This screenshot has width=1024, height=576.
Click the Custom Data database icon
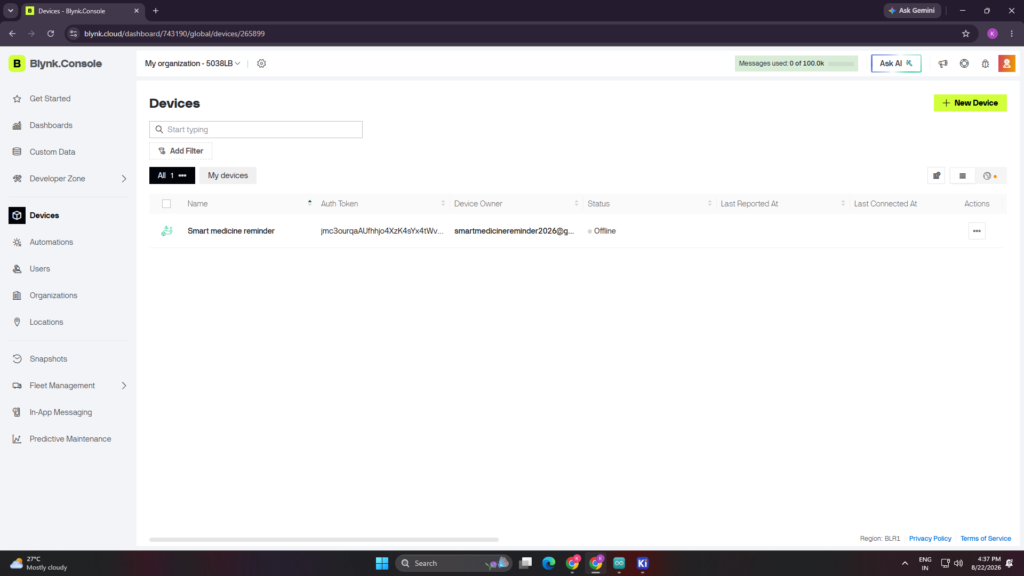[x=17, y=152]
